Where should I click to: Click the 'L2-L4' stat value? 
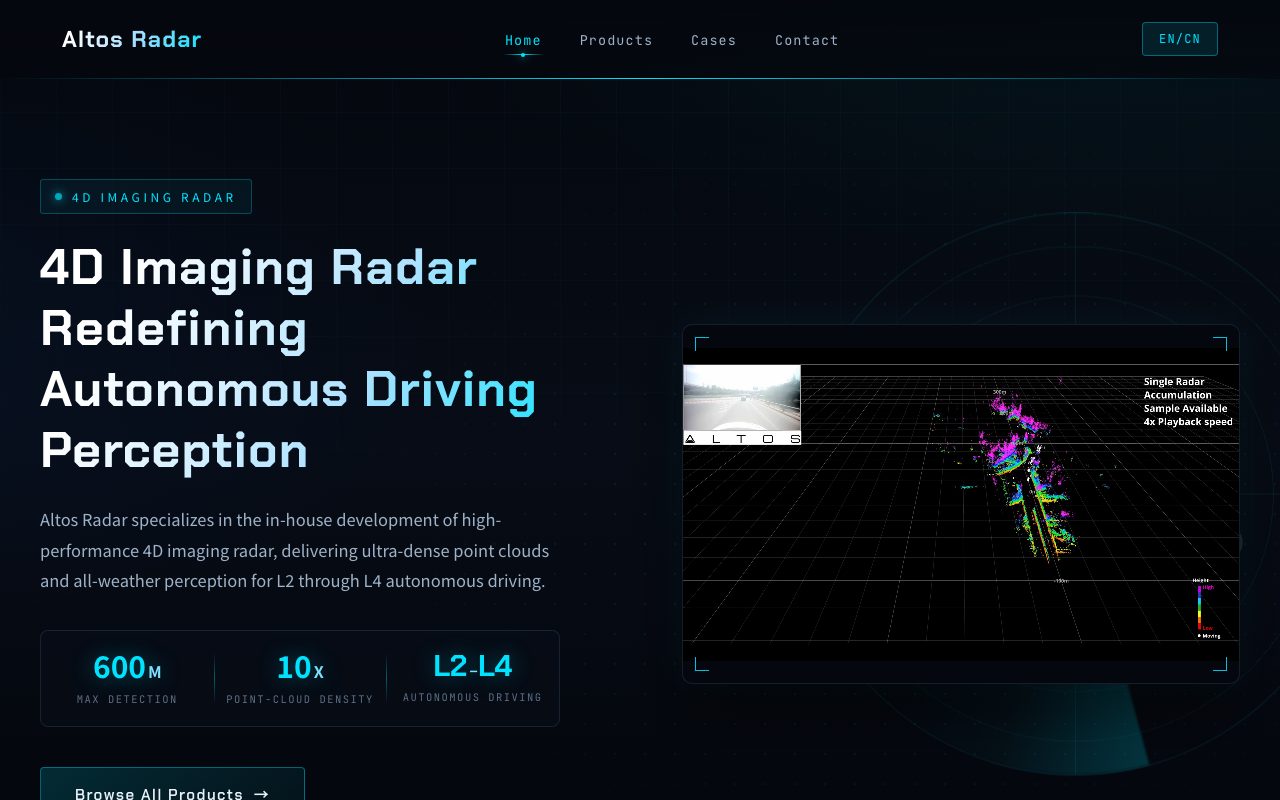click(x=473, y=666)
